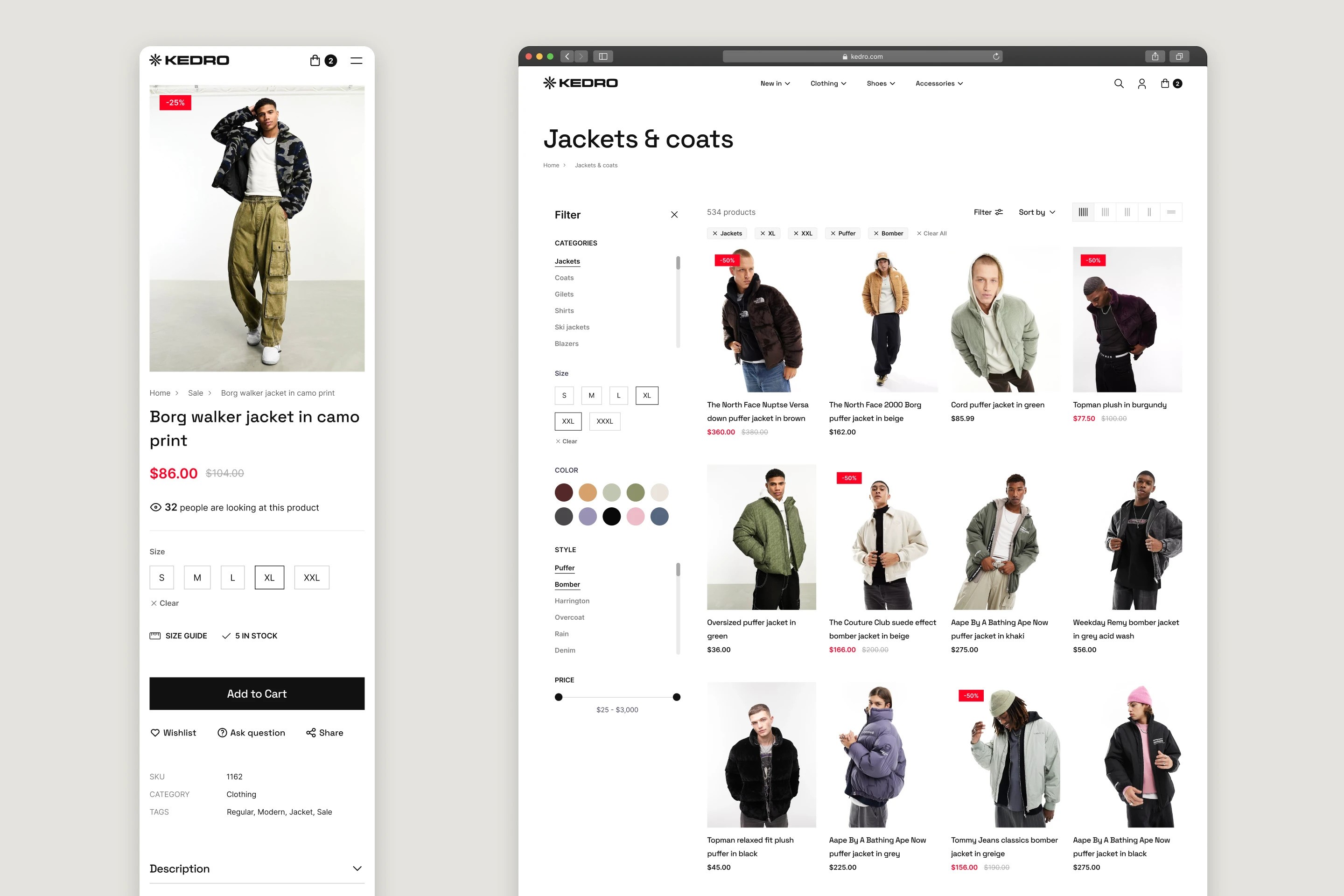Viewport: 1344px width, 896px height.
Task: Click the browser share icon
Action: [1155, 56]
